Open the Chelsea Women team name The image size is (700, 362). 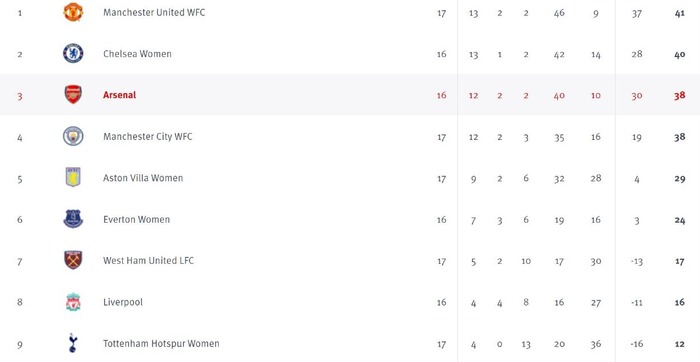[137, 54]
